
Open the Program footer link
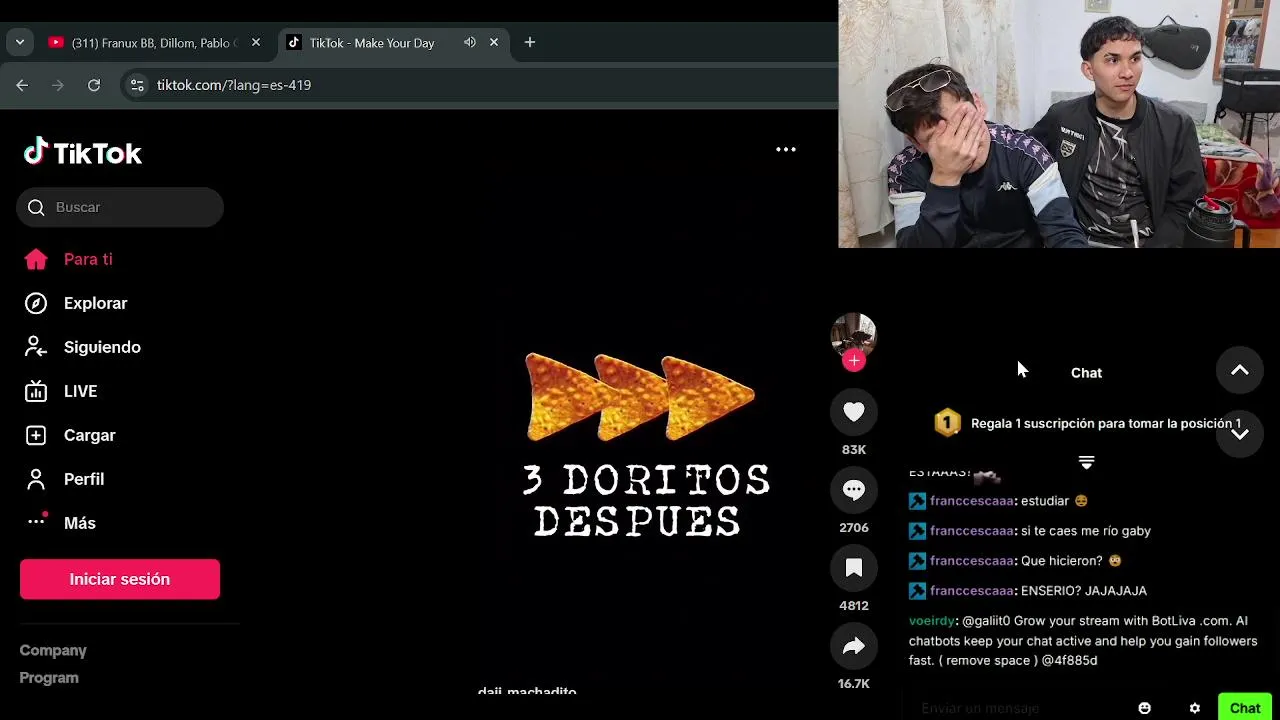tap(49, 678)
